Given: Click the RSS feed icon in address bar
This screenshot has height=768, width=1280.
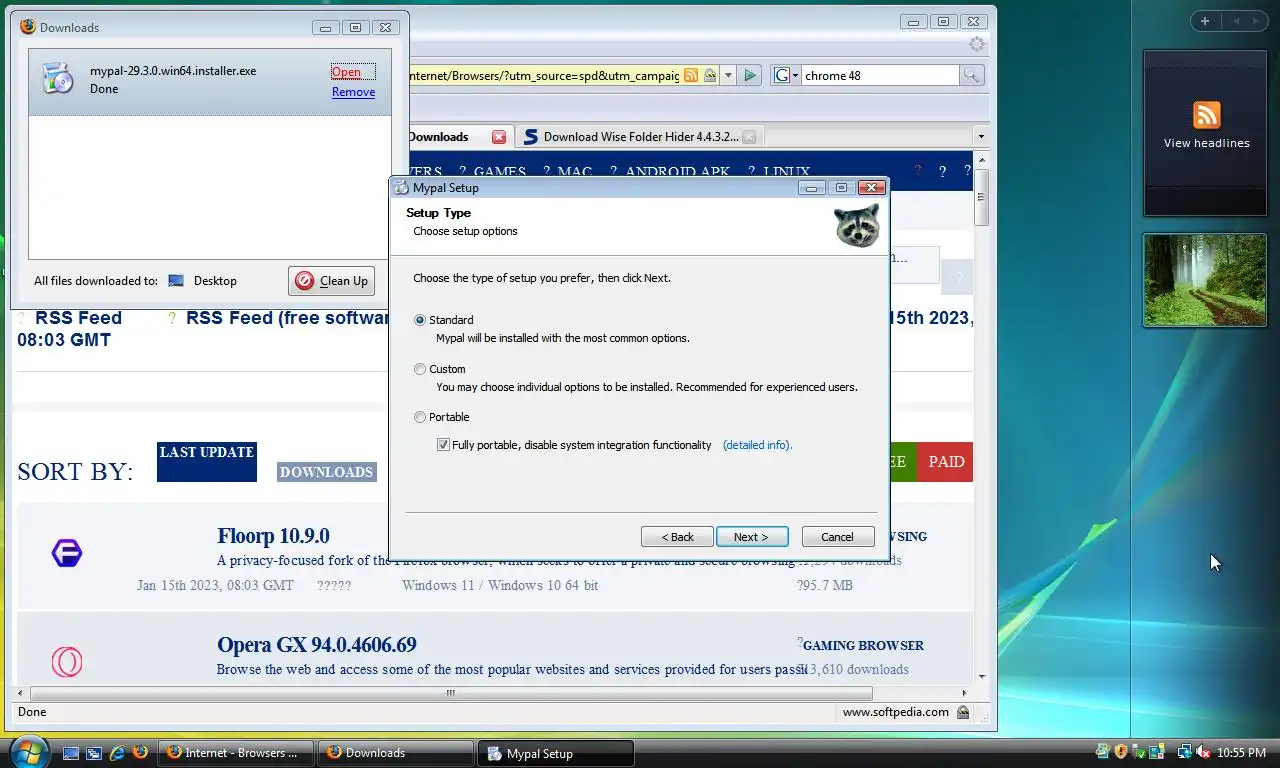Looking at the screenshot, I should 690,75.
